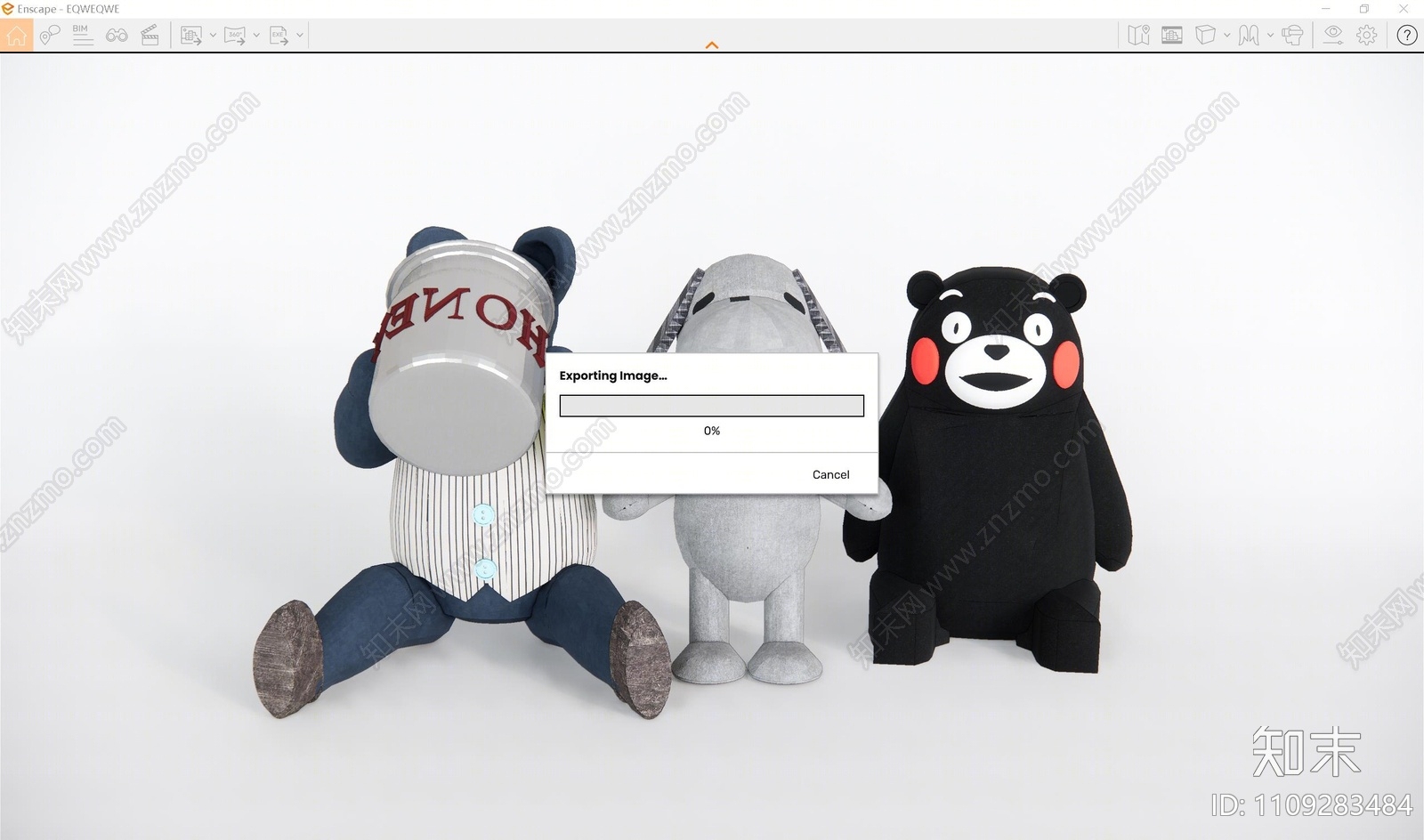This screenshot has width=1424, height=840.
Task: Open general settings gear icon
Action: [x=1366, y=36]
